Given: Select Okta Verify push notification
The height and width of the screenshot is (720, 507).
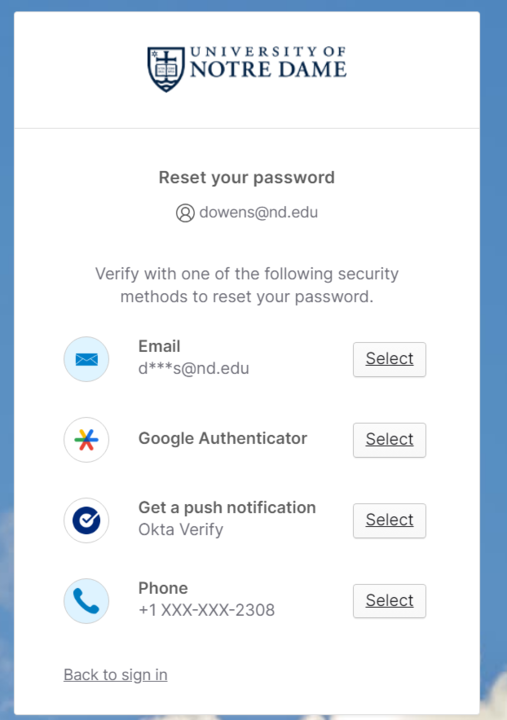Looking at the screenshot, I should pos(389,520).
